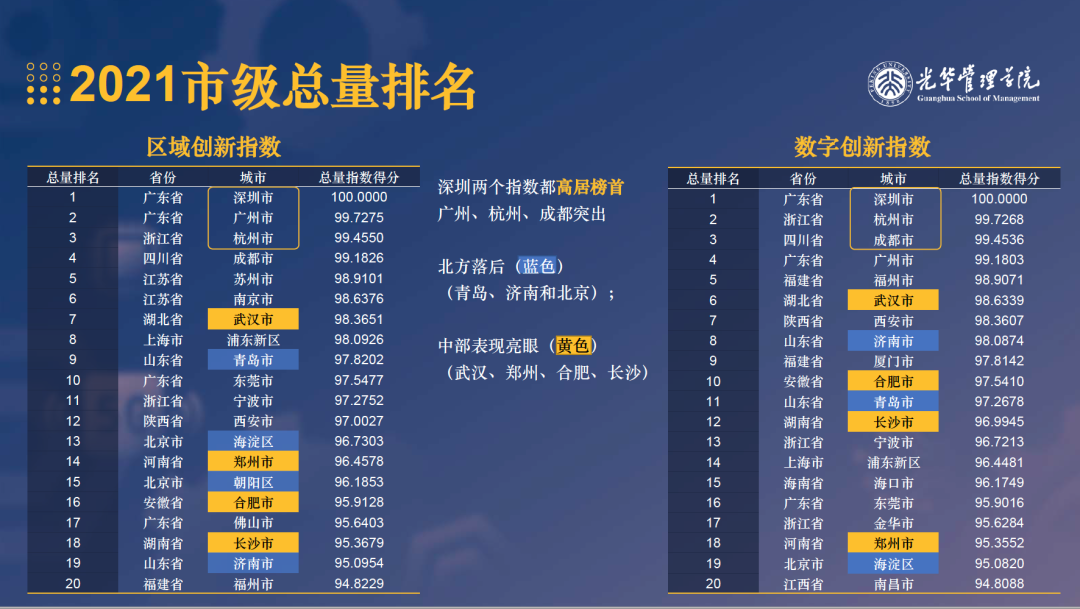Click the yellow-highlighted 黄色 label
Image resolution: width=1080 pixels, height=609 pixels.
(x=573, y=346)
